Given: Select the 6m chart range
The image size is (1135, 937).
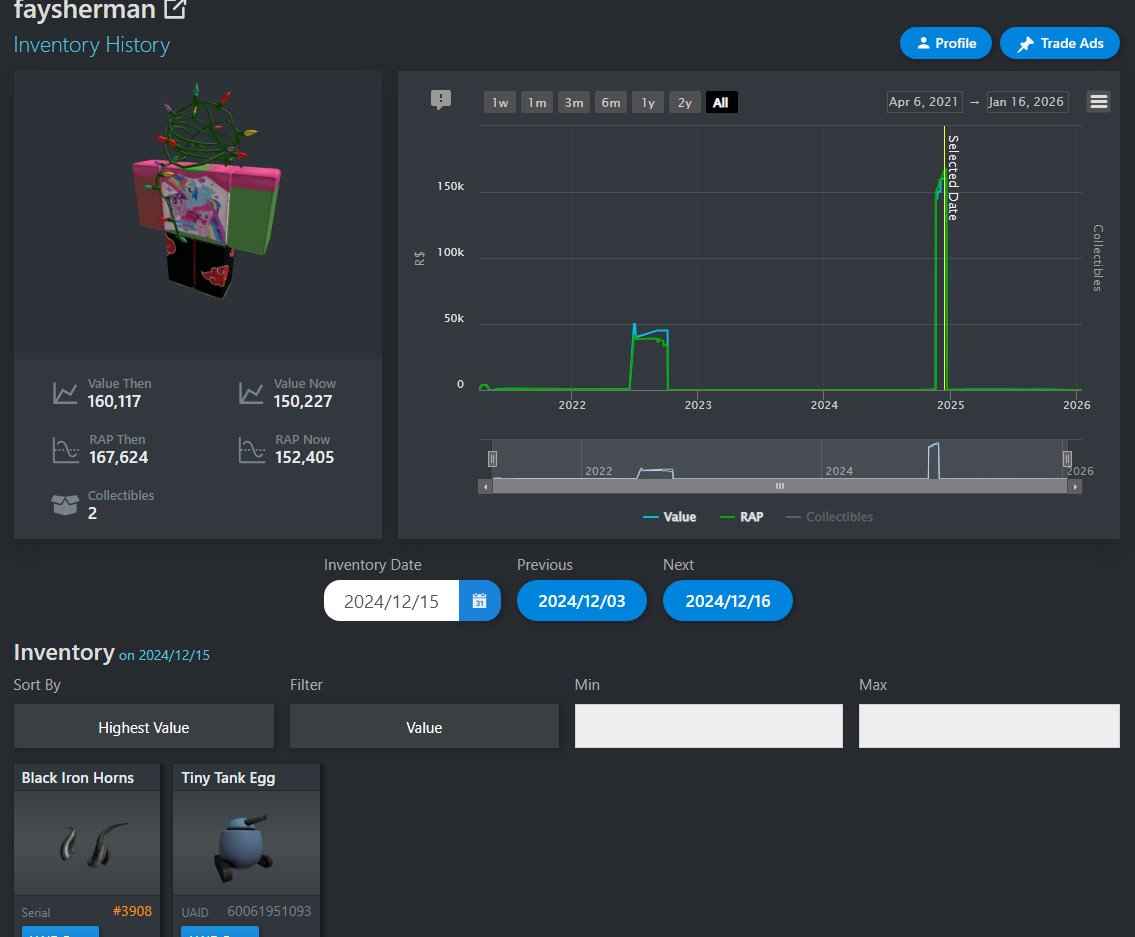Looking at the screenshot, I should point(611,102).
